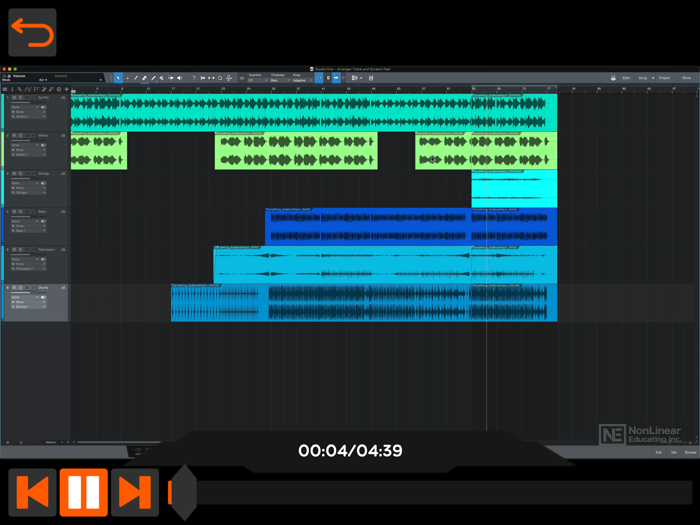700x525 pixels.
Task: Select the Strings audio clip
Action: tap(514, 189)
